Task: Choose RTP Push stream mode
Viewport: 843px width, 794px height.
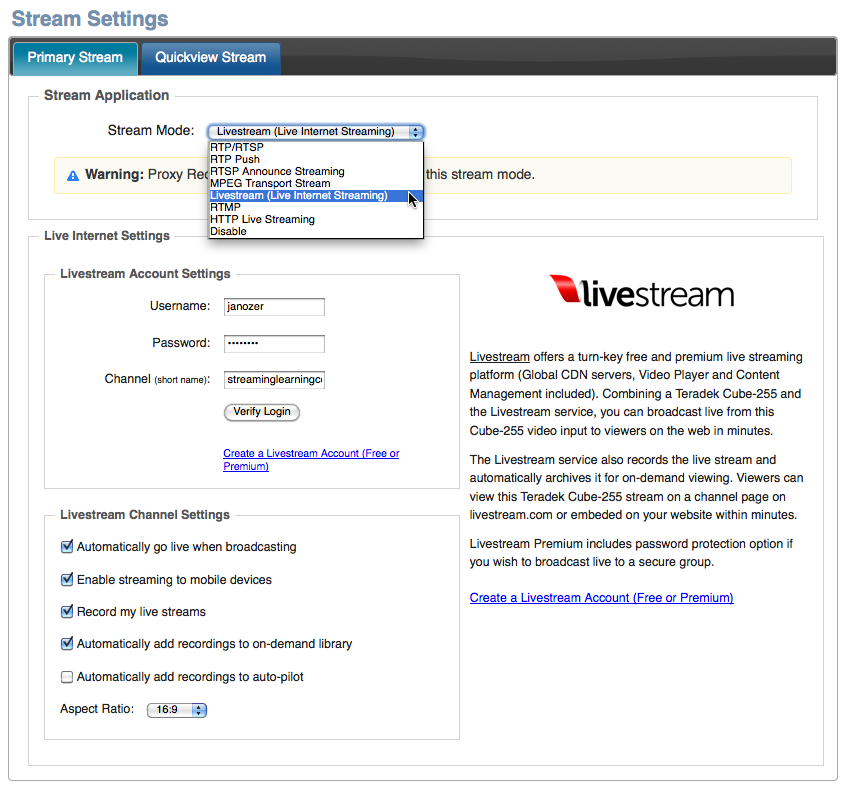Action: (235, 160)
